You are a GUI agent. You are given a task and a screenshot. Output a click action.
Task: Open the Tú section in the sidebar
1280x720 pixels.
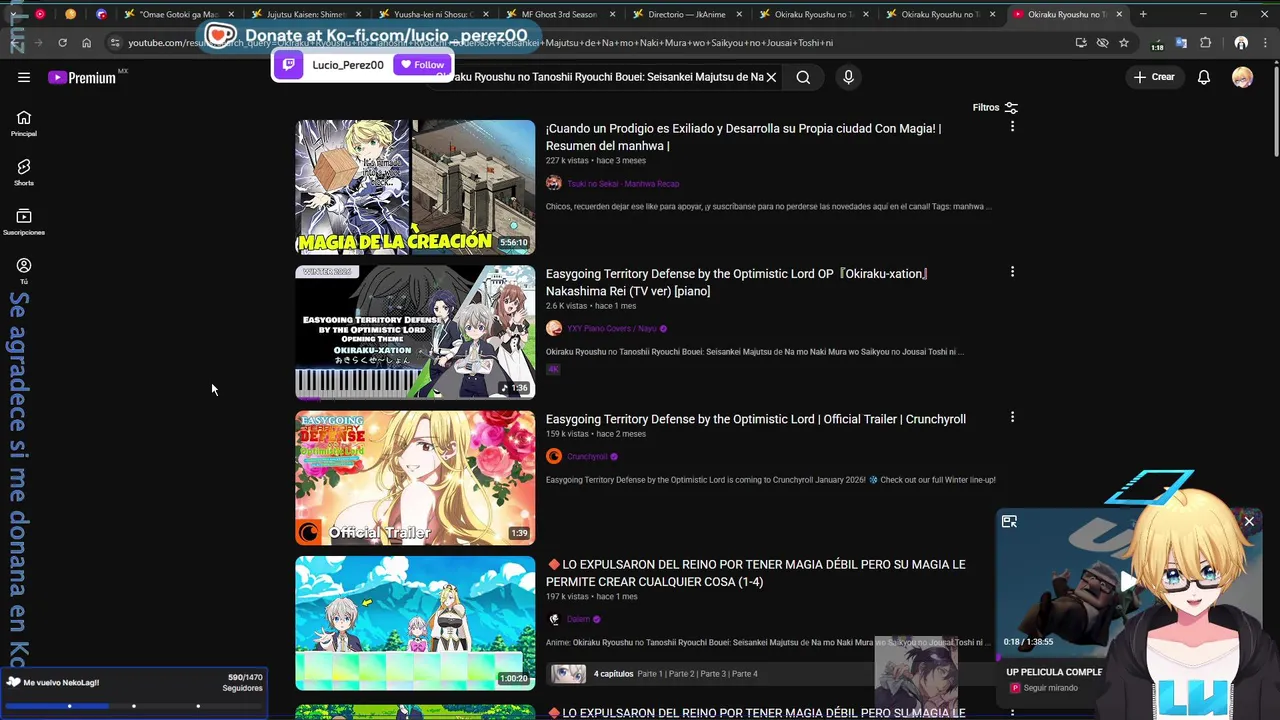[24, 270]
